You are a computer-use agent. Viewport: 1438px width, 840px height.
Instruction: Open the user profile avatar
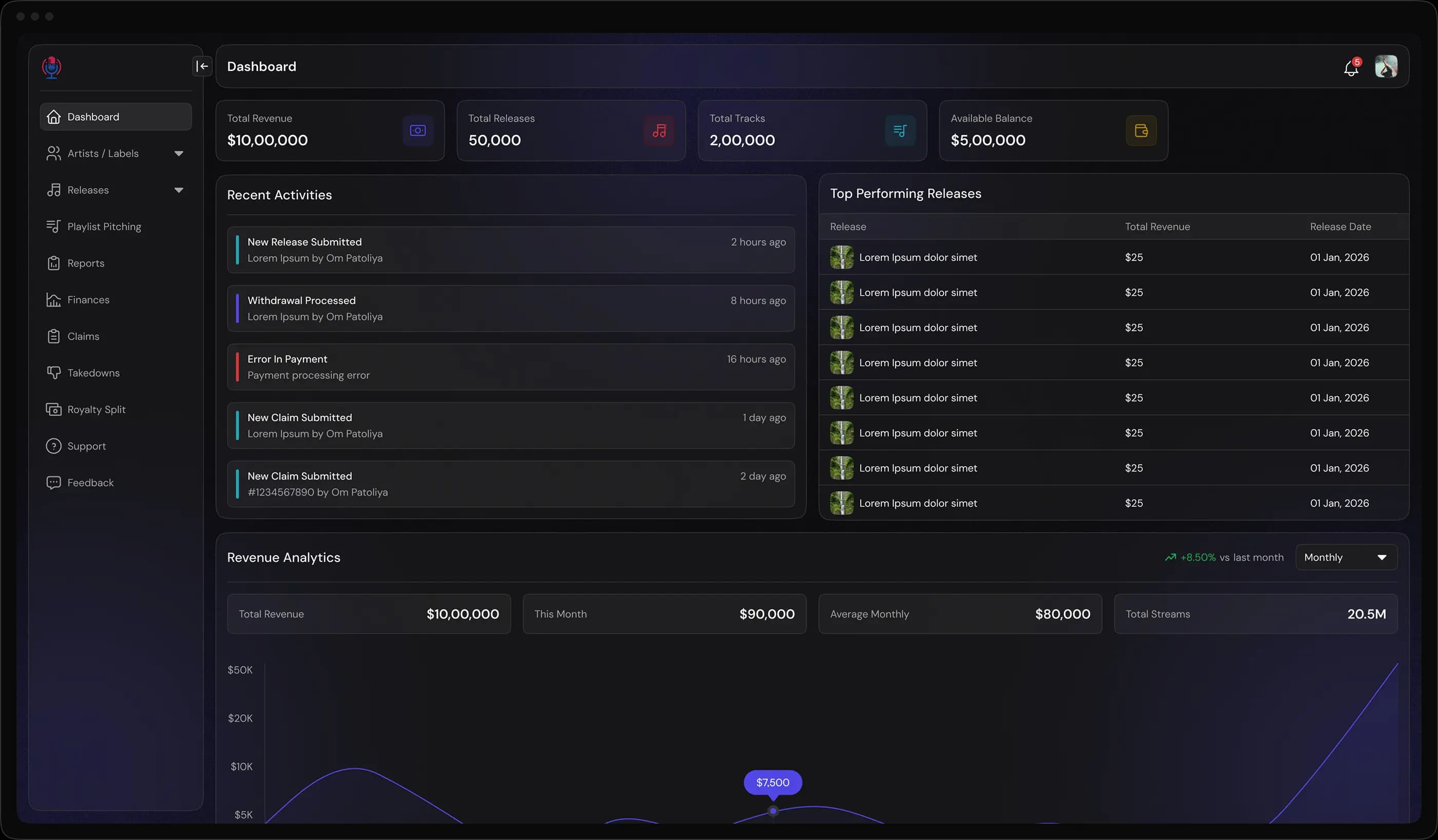coord(1386,66)
